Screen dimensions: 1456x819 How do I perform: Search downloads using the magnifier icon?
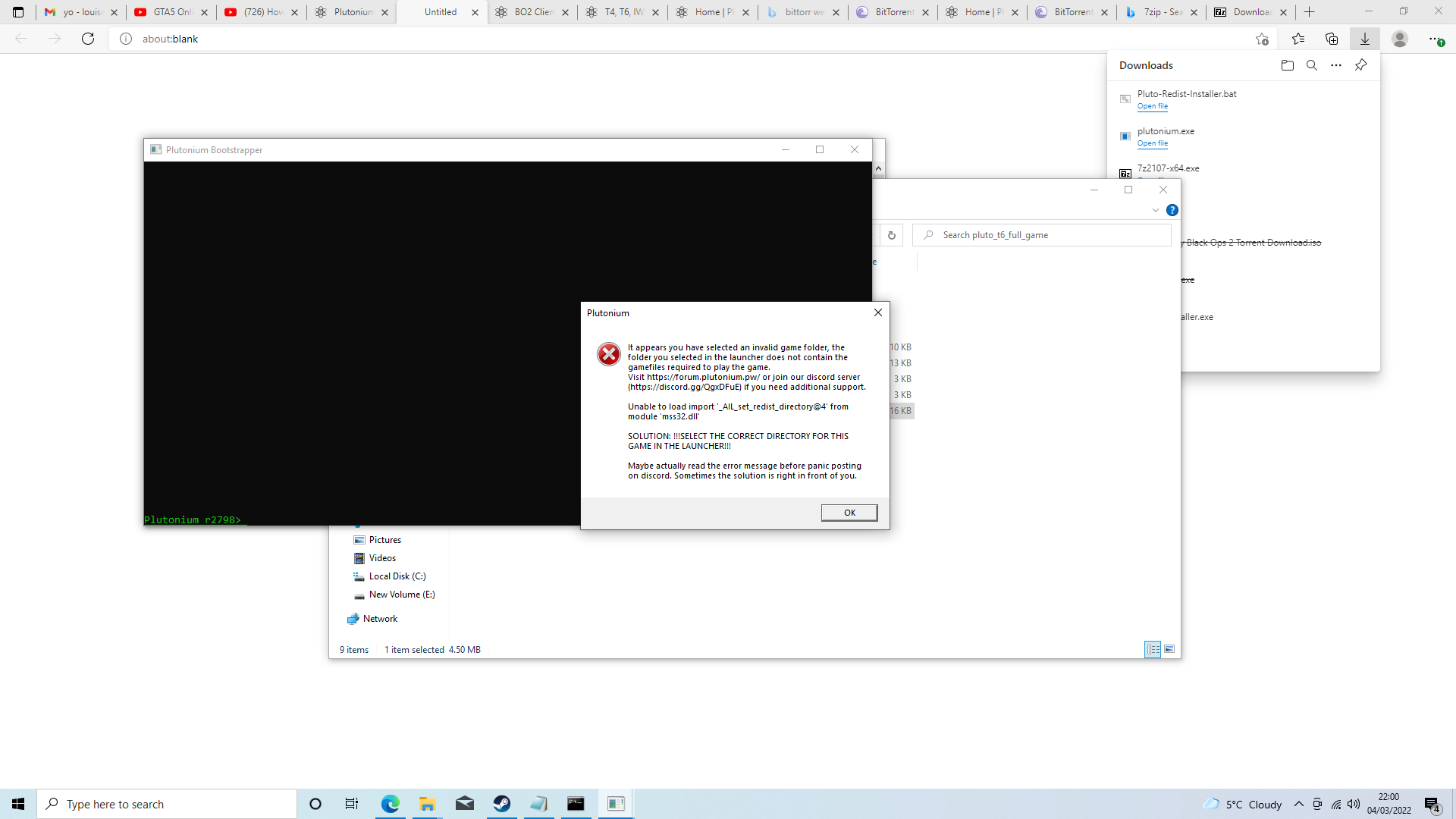click(1312, 65)
